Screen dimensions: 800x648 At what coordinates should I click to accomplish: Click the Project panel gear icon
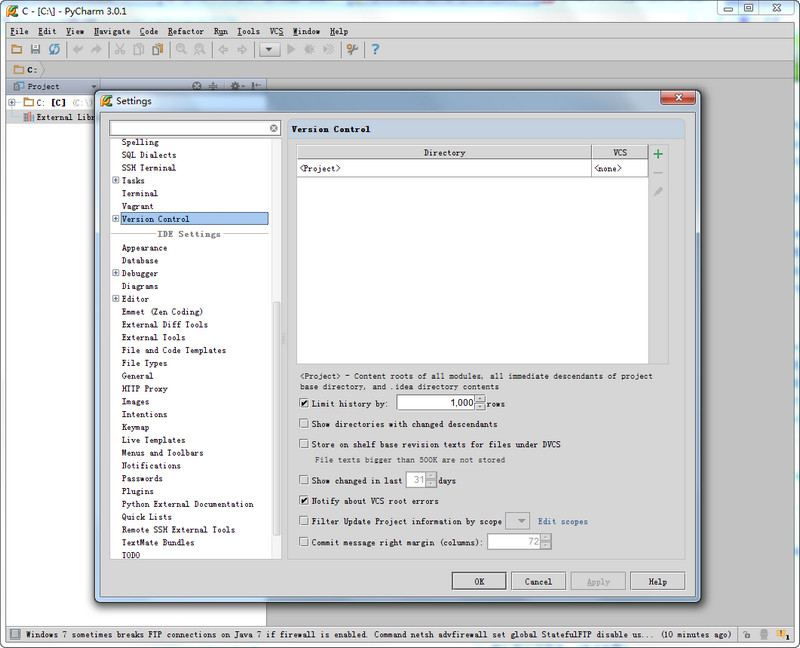(x=235, y=86)
